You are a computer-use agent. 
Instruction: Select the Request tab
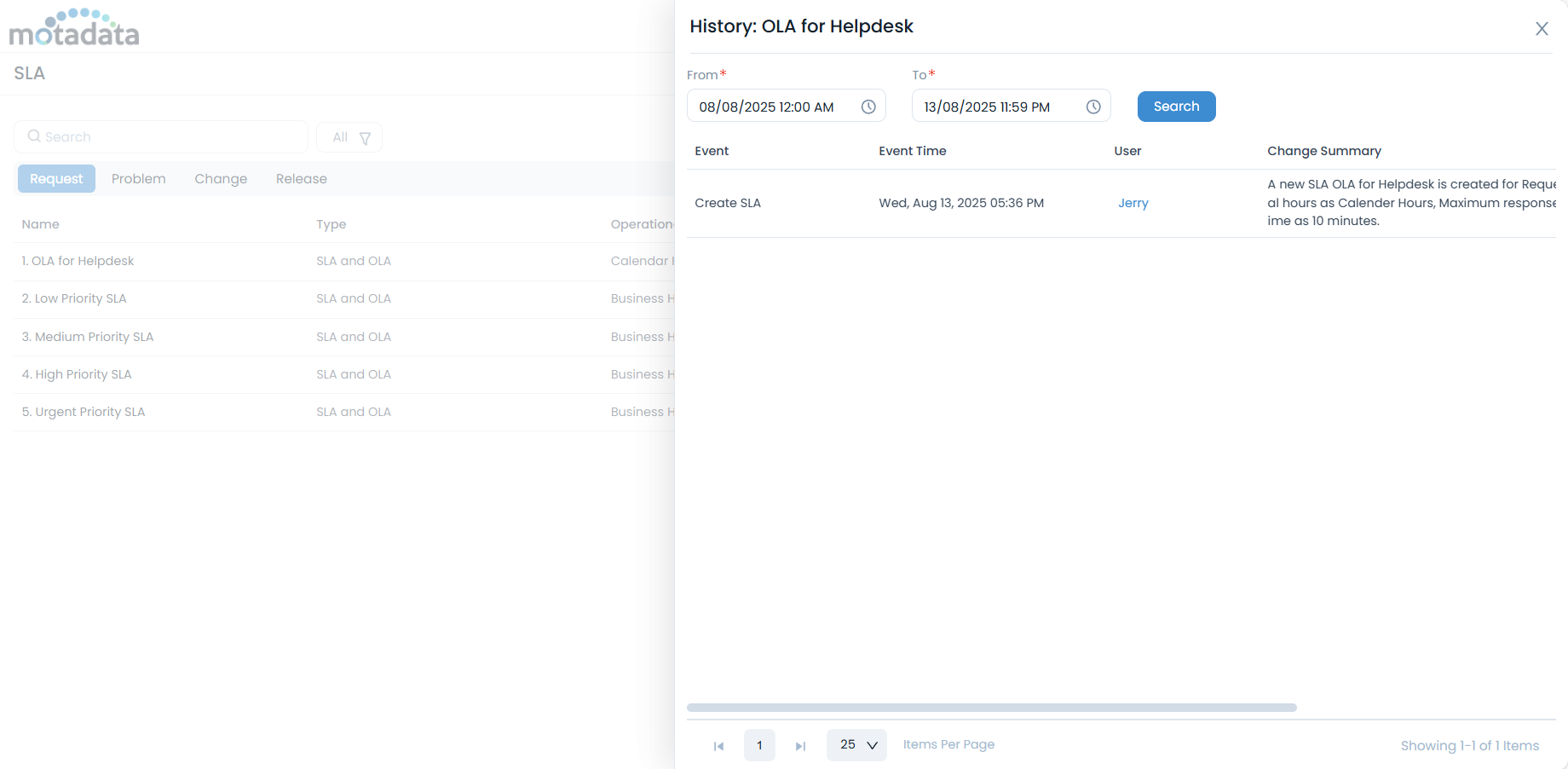56,179
